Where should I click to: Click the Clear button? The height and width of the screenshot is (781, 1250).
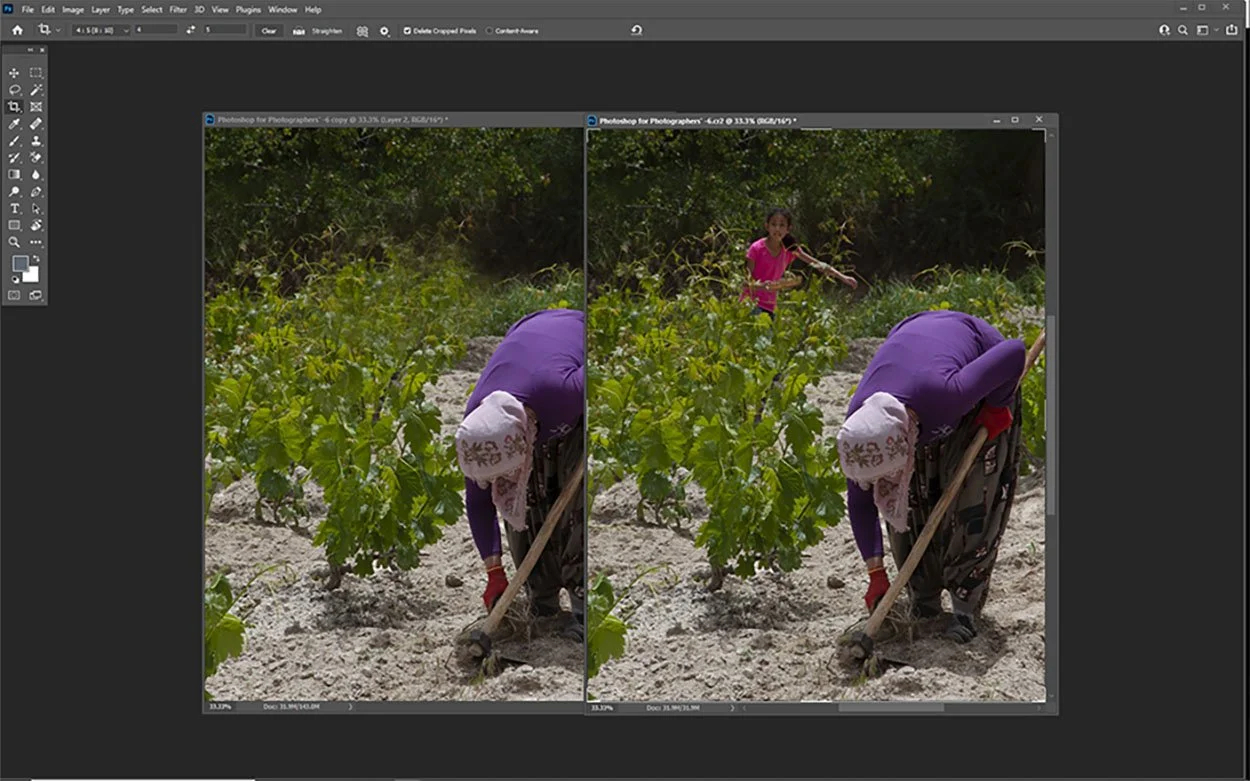click(269, 31)
